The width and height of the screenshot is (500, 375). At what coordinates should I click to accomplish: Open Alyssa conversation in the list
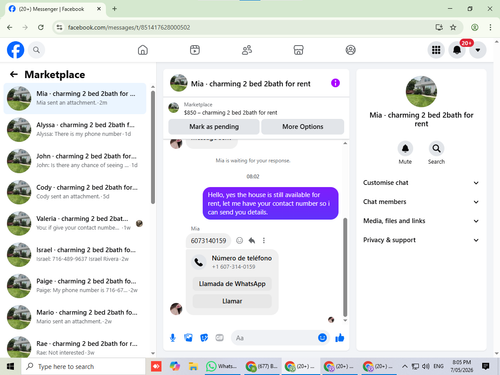pyautogui.click(x=75, y=130)
